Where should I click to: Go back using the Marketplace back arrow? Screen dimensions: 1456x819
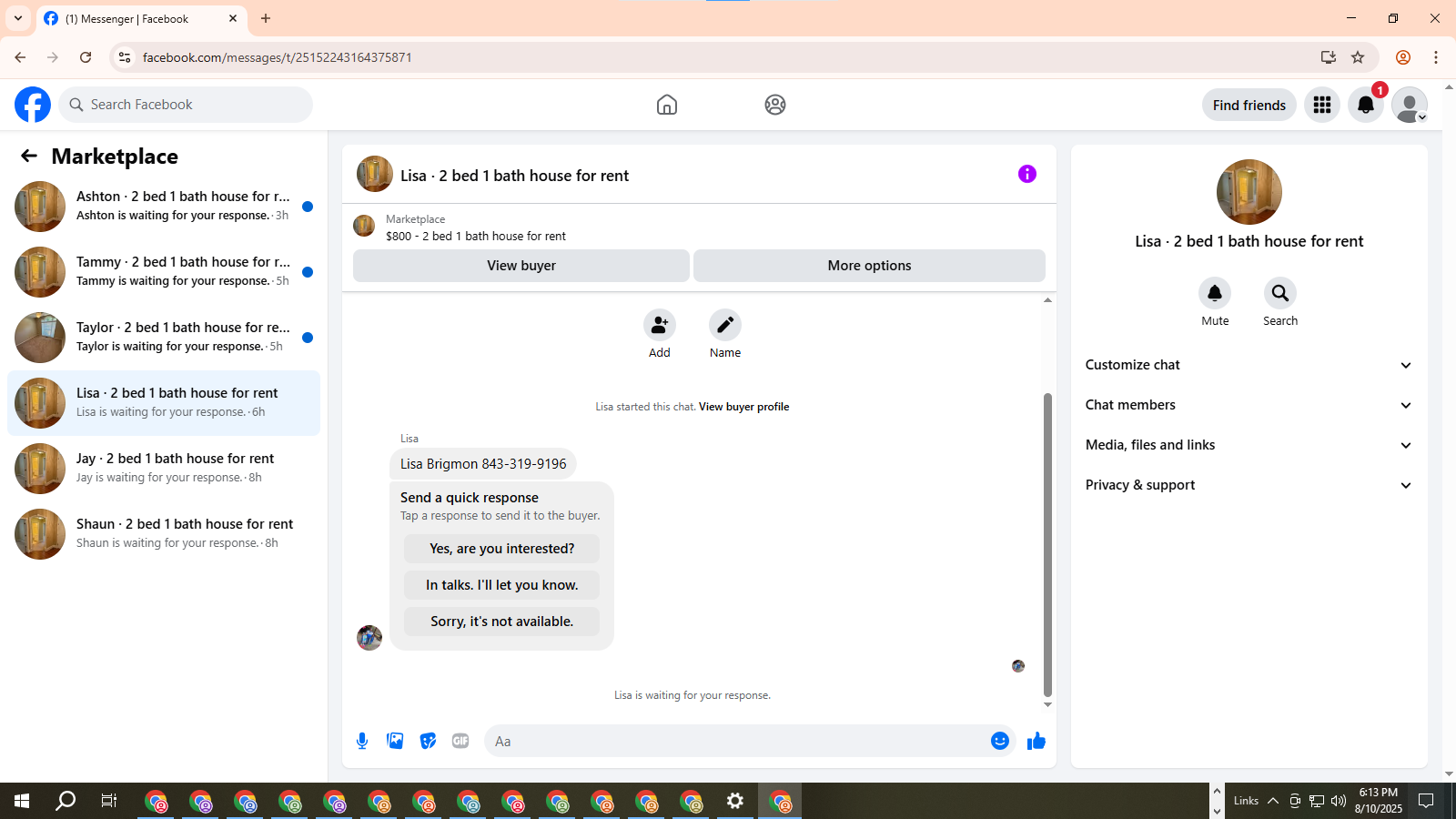point(29,156)
